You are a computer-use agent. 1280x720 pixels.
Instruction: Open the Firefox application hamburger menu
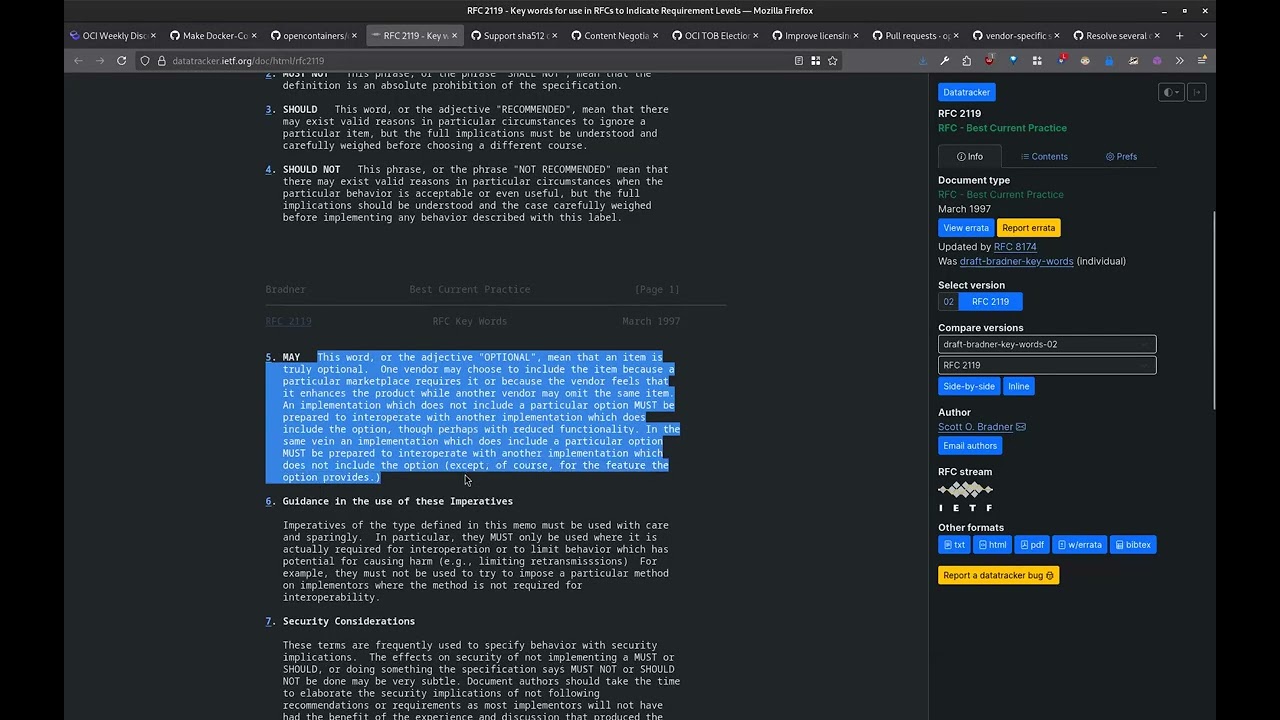point(1202,61)
